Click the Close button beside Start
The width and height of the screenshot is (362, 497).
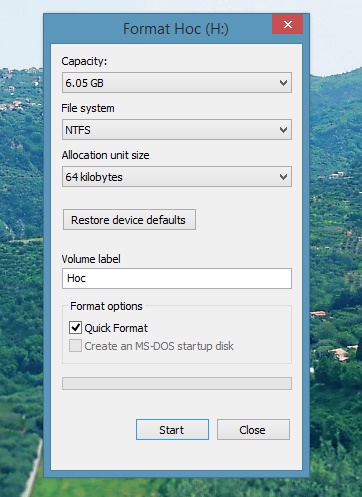pyautogui.click(x=253, y=430)
